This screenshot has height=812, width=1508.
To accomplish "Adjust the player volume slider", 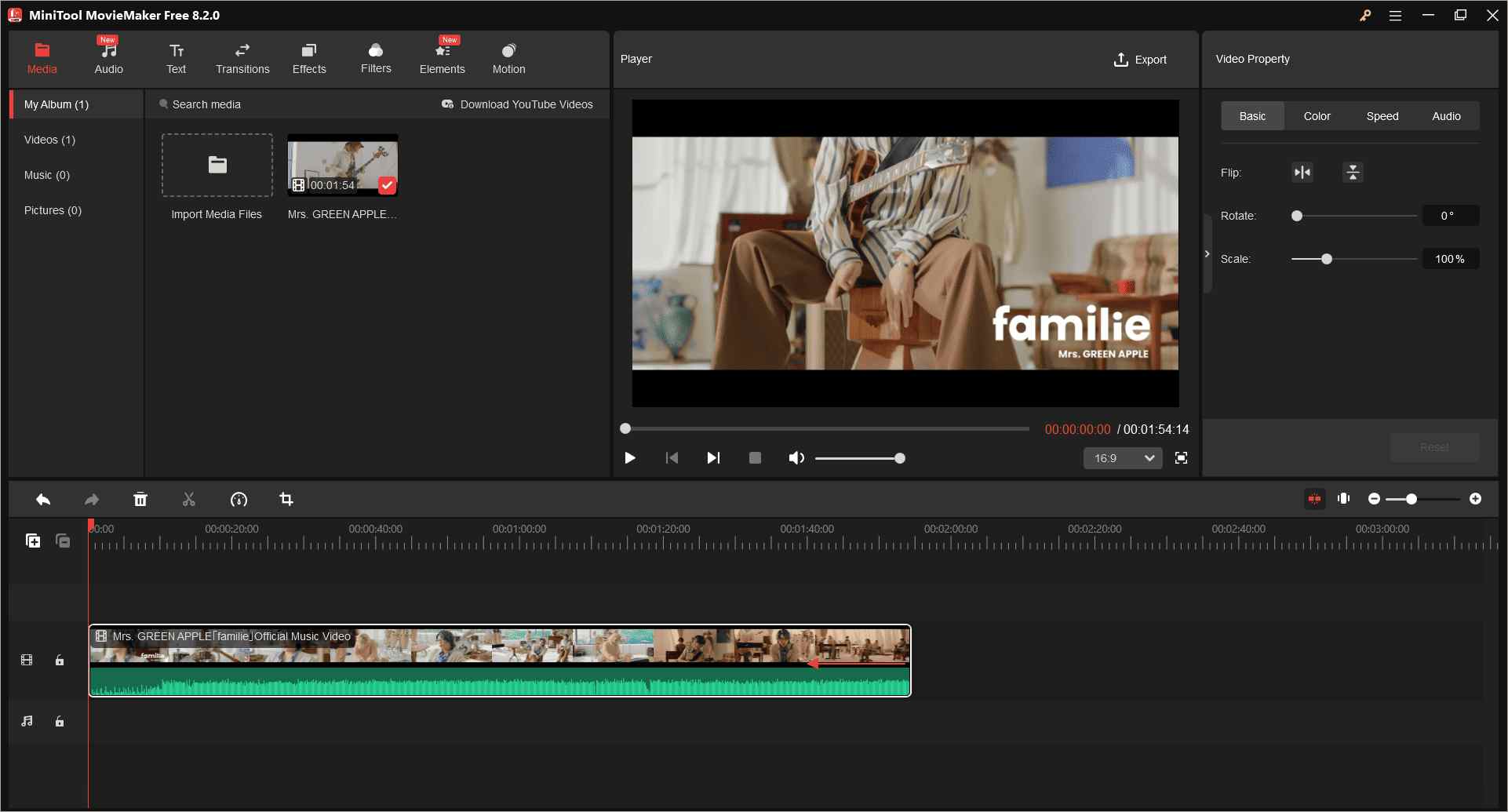I will pos(860,458).
